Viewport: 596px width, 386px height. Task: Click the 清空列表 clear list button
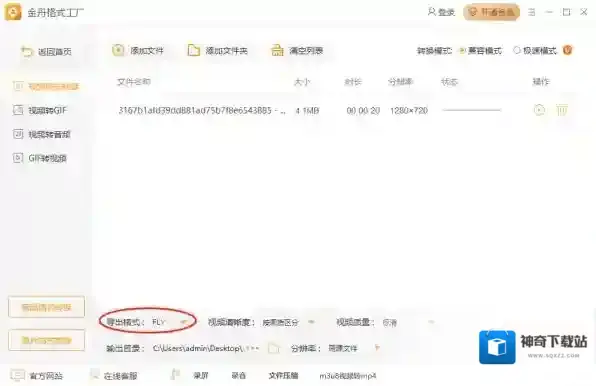point(297,51)
